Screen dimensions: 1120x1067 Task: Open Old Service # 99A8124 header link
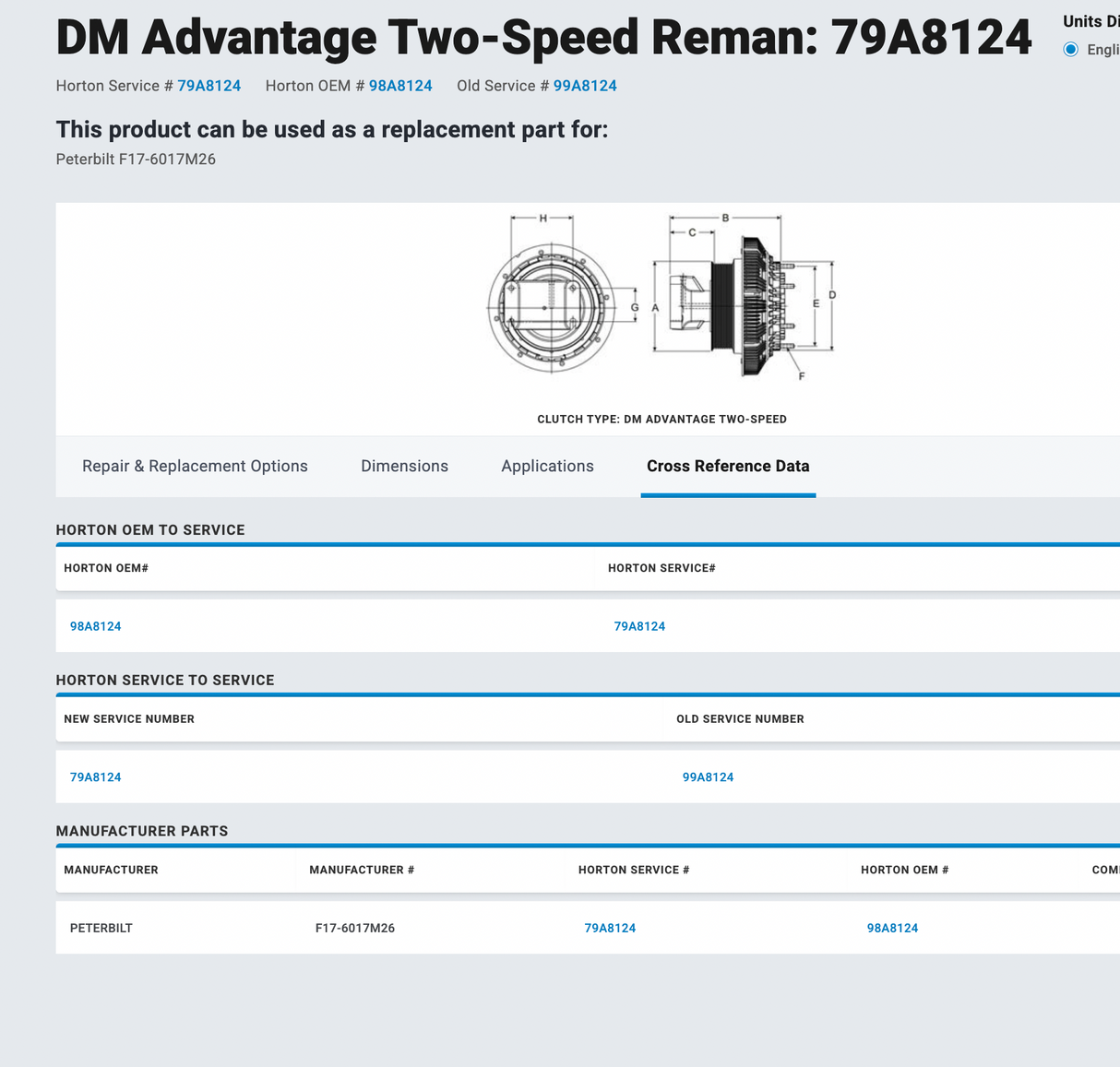585,86
